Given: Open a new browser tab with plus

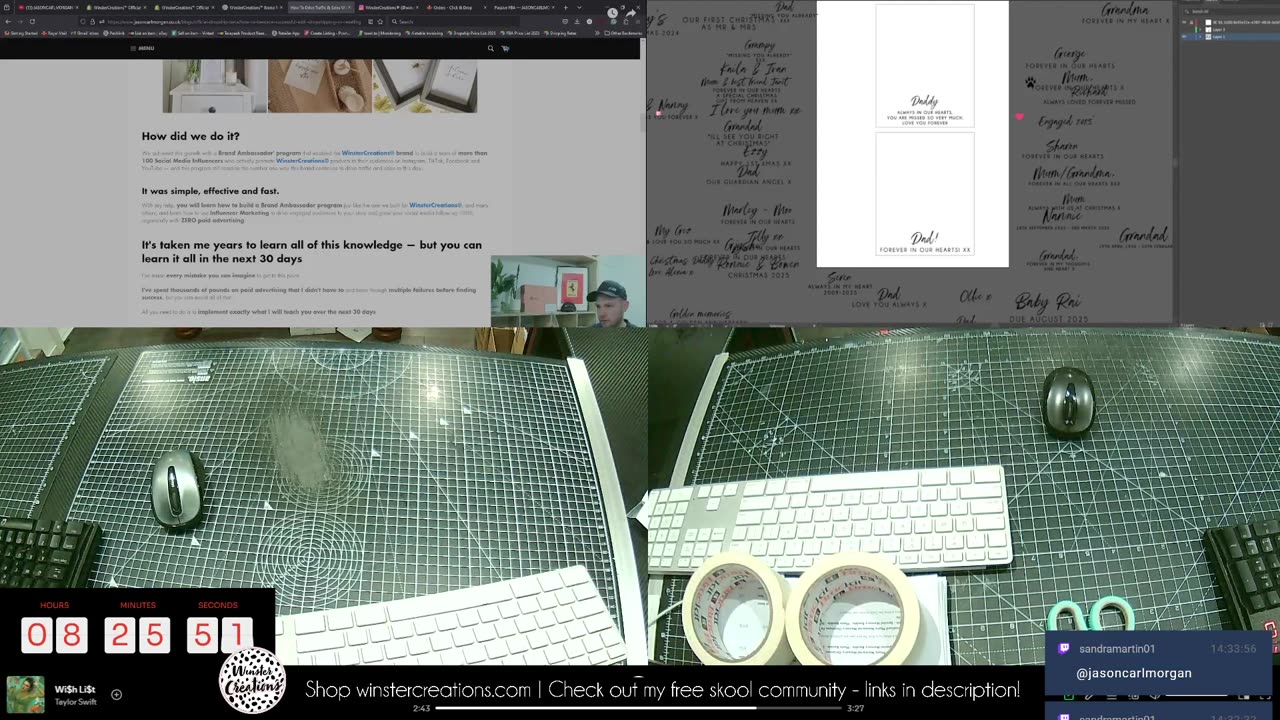Looking at the screenshot, I should click(x=565, y=8).
